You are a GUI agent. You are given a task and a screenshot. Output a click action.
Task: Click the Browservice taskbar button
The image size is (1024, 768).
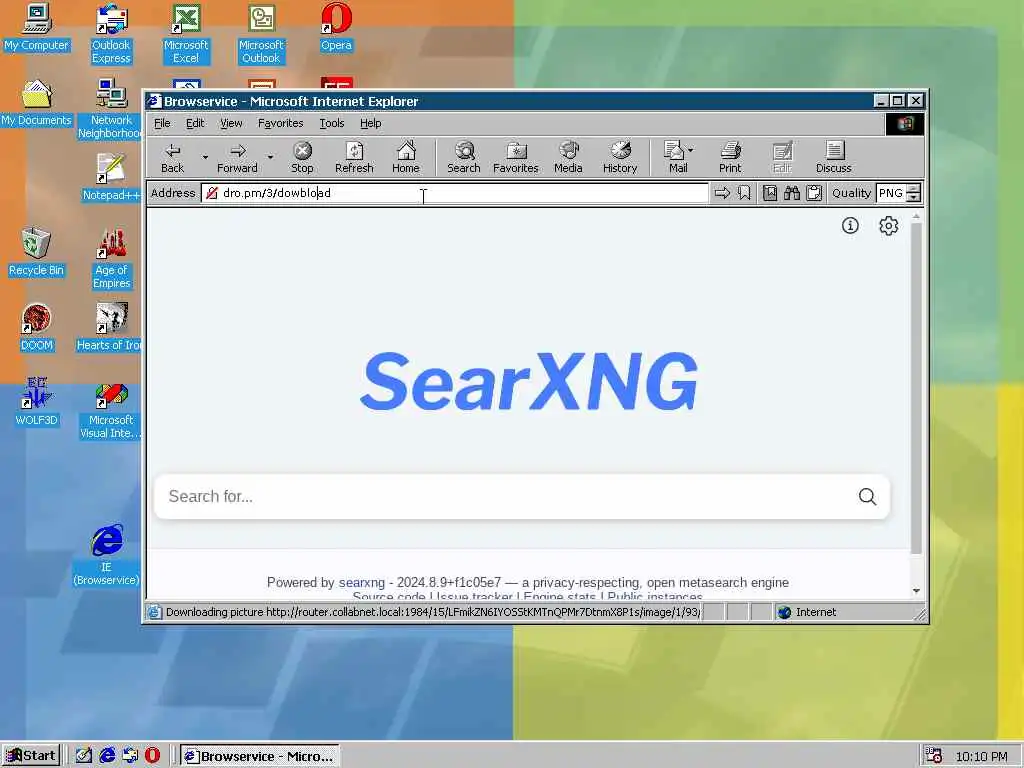[x=259, y=756]
